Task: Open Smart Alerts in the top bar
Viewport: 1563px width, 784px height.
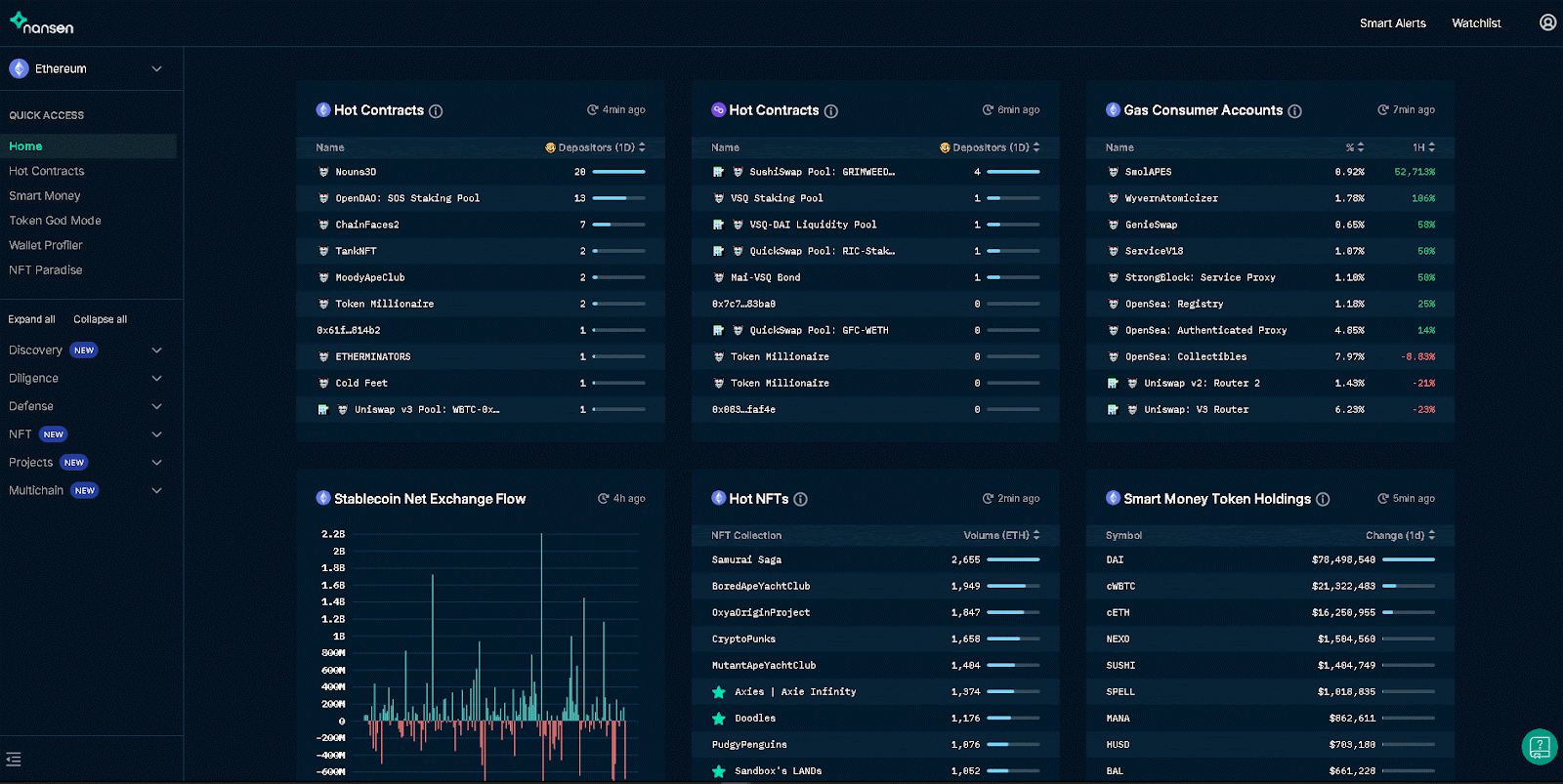Action: [1392, 23]
